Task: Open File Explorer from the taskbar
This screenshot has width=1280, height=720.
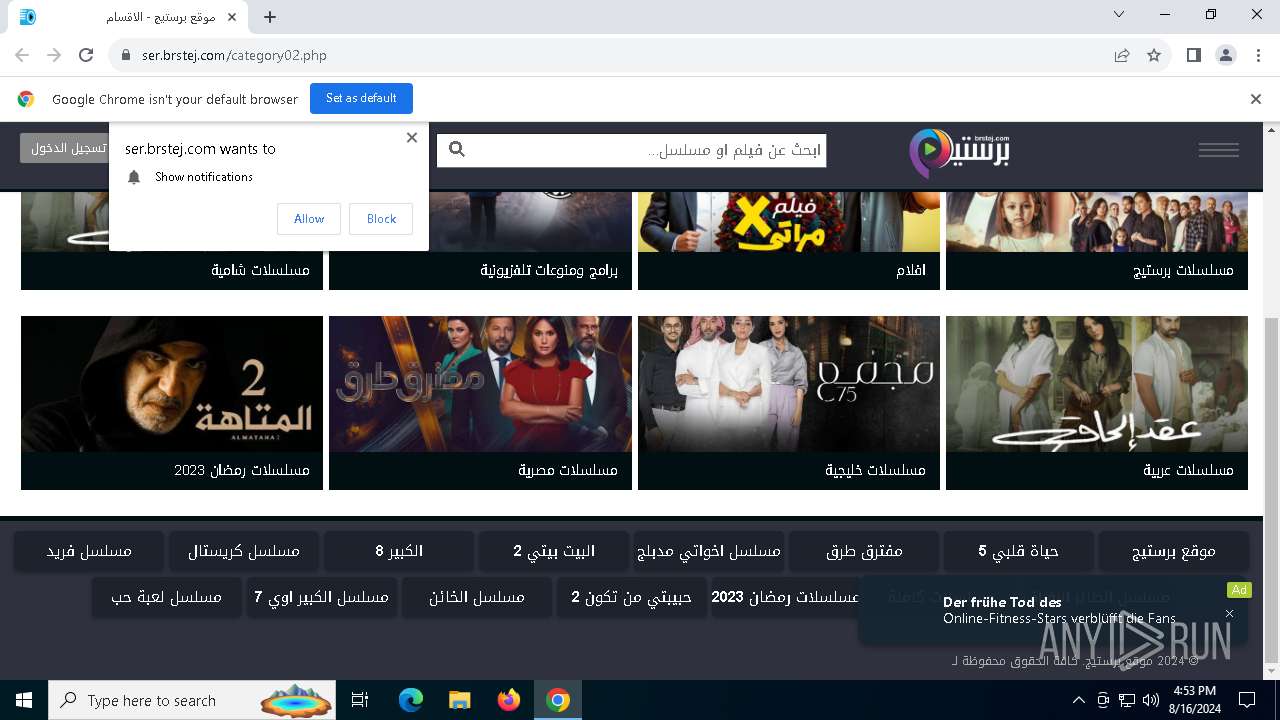Action: tap(460, 700)
